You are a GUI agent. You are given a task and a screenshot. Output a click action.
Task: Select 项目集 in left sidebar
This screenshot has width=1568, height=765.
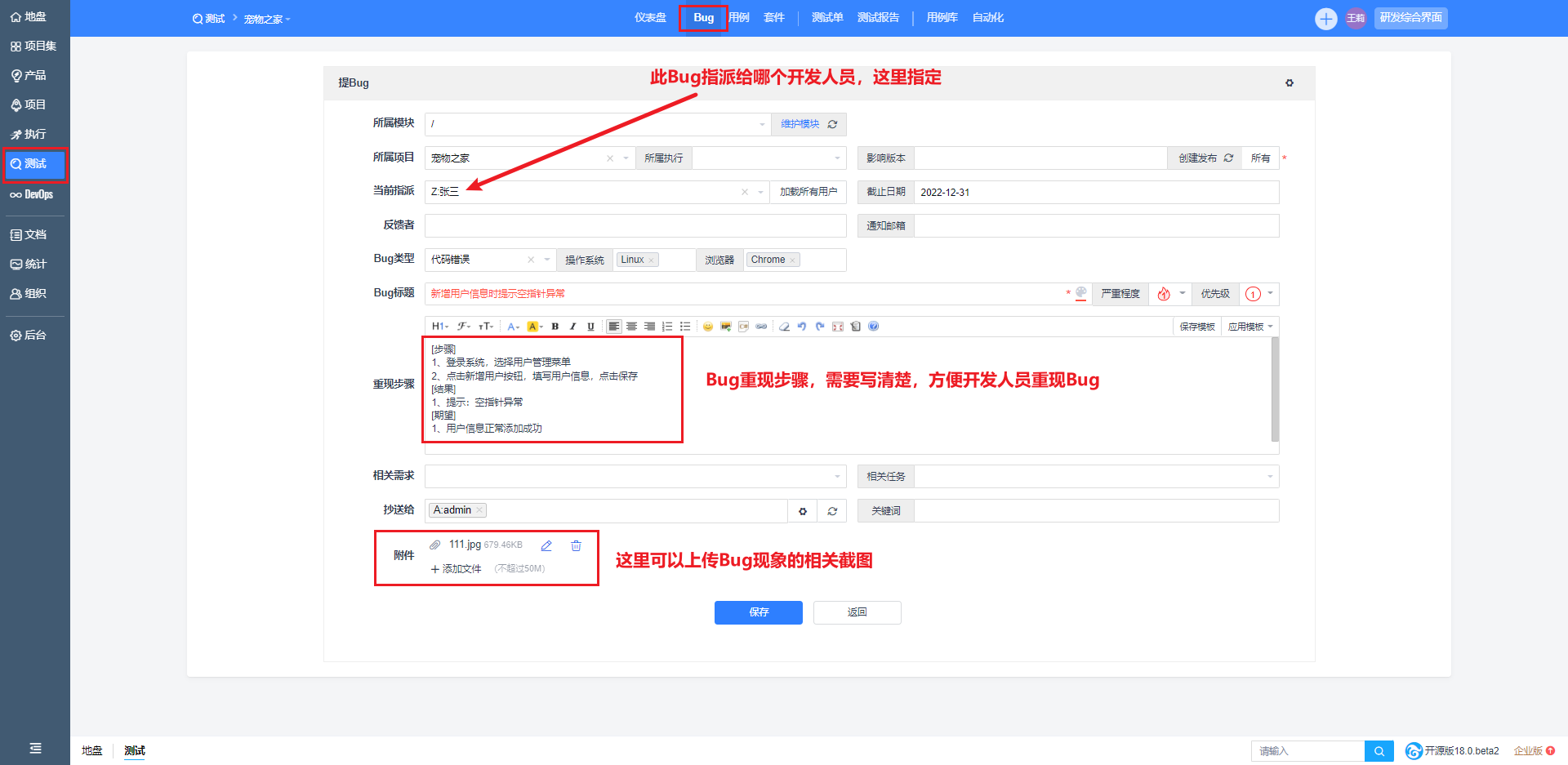click(34, 47)
